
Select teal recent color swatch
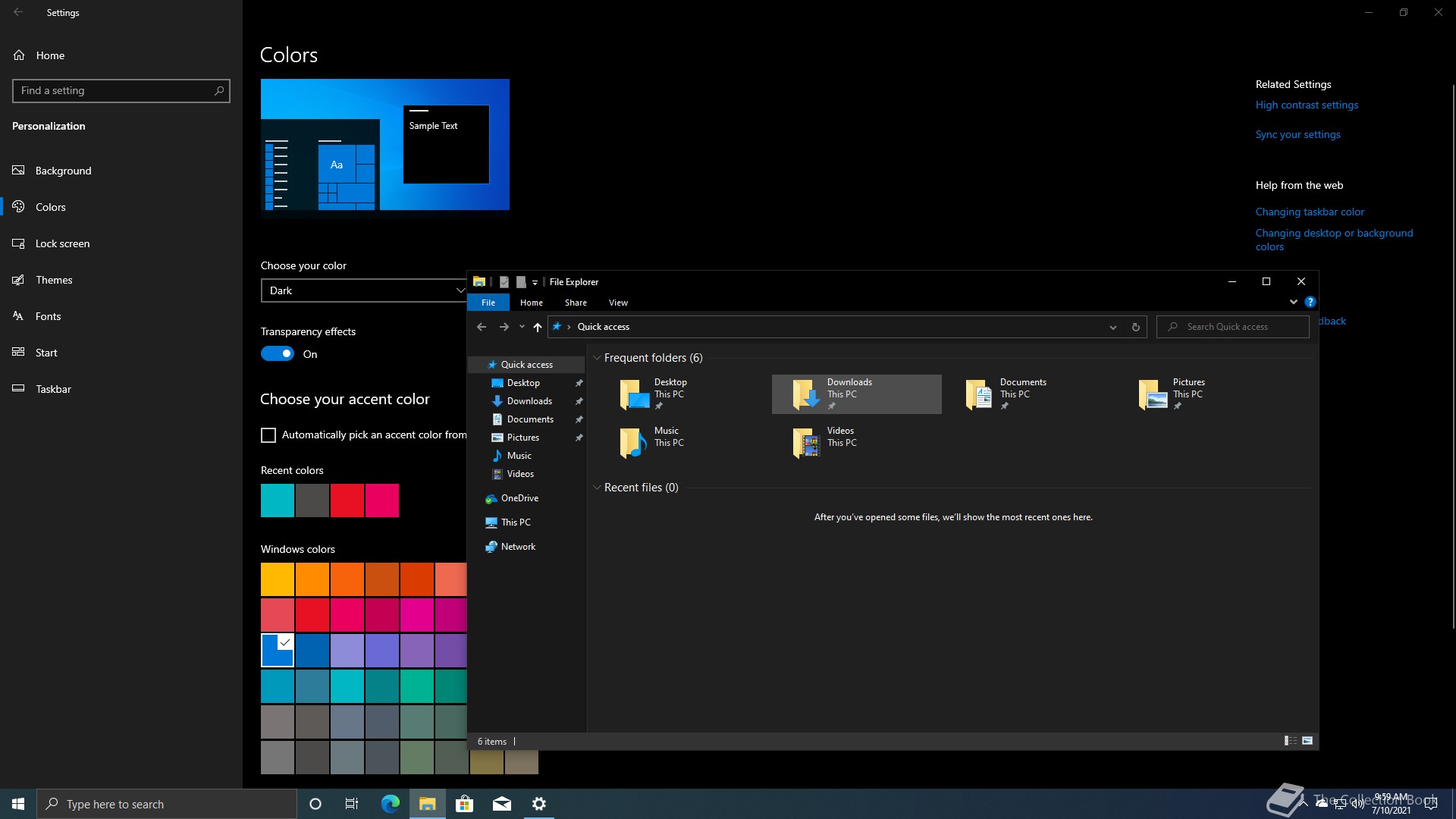point(278,500)
